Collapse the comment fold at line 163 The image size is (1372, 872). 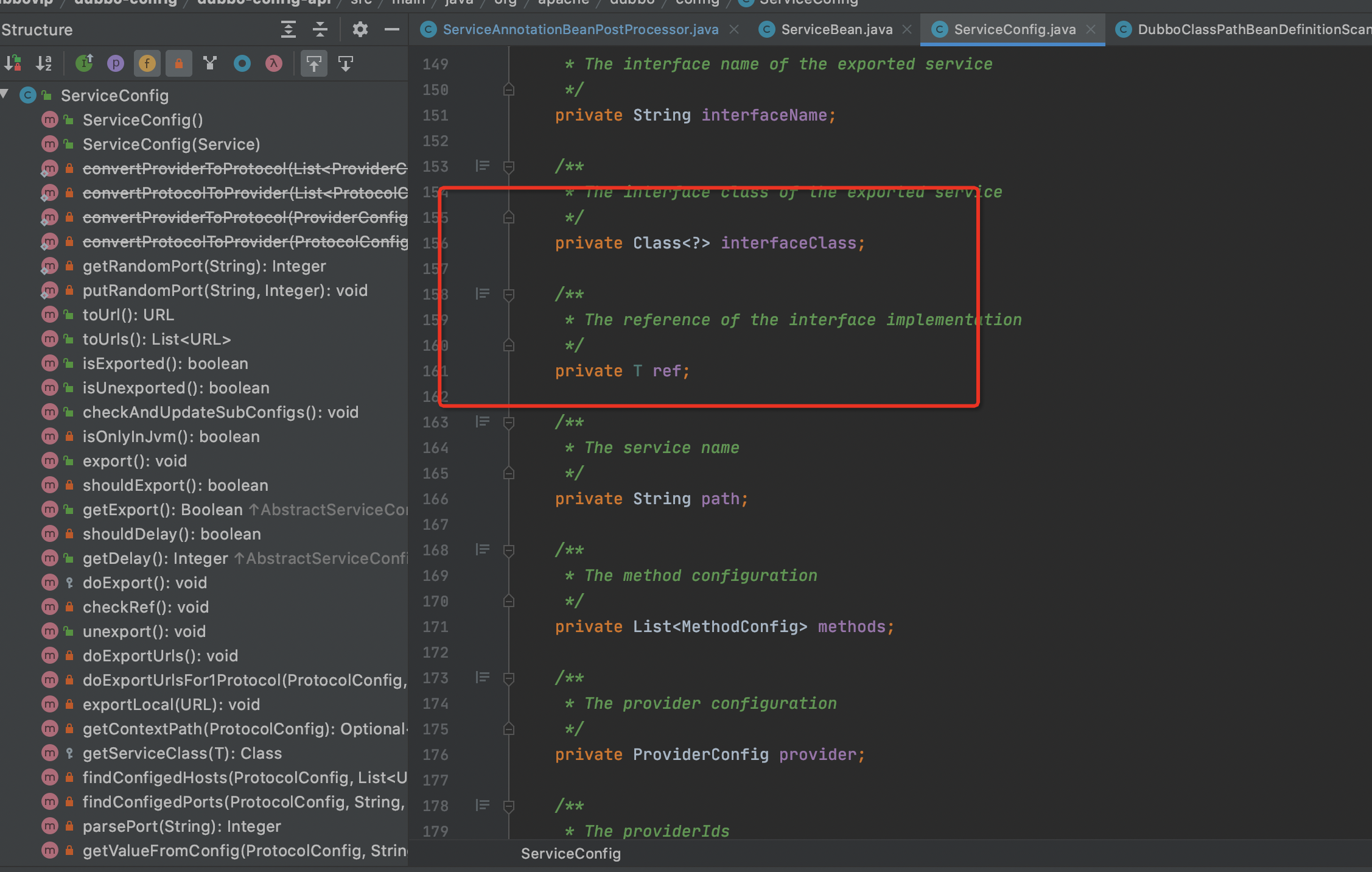[509, 423]
